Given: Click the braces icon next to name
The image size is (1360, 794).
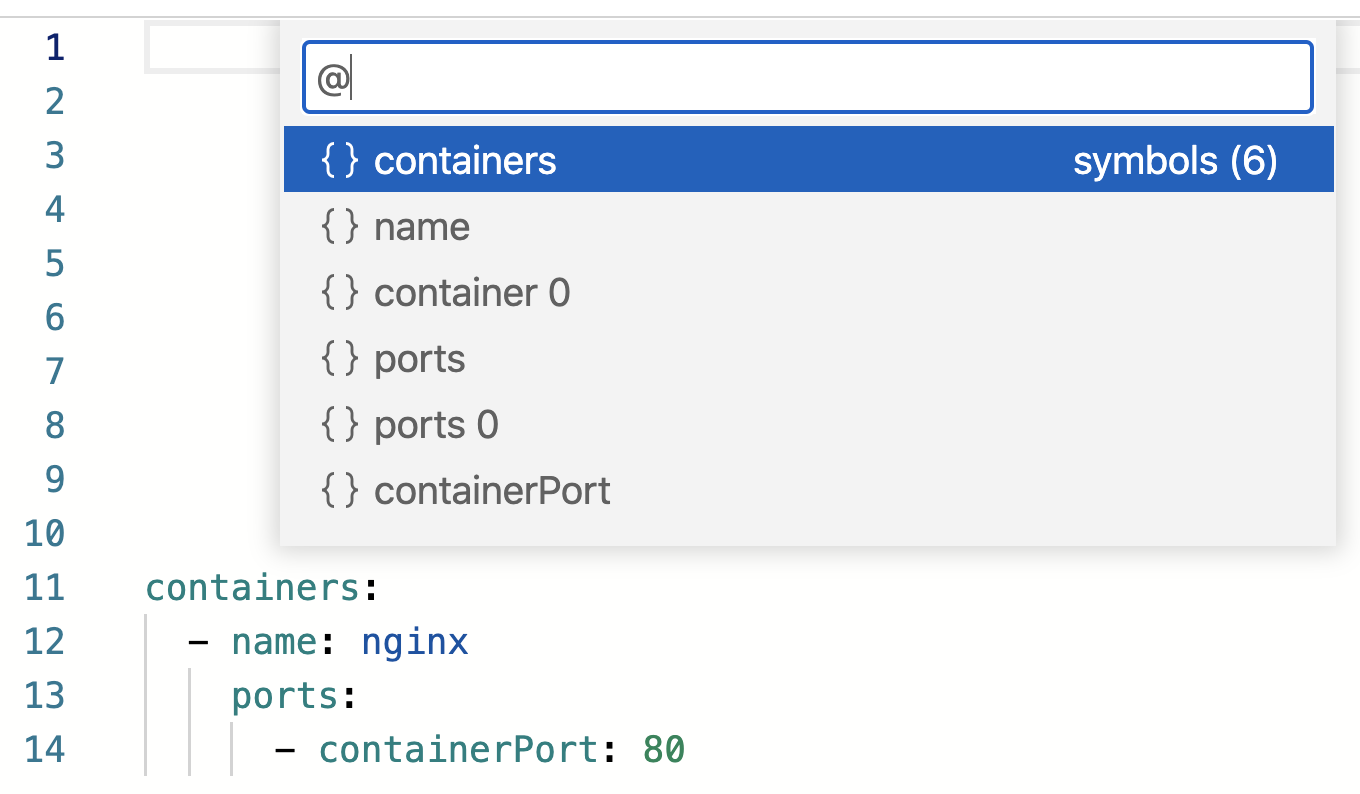Looking at the screenshot, I should [339, 227].
